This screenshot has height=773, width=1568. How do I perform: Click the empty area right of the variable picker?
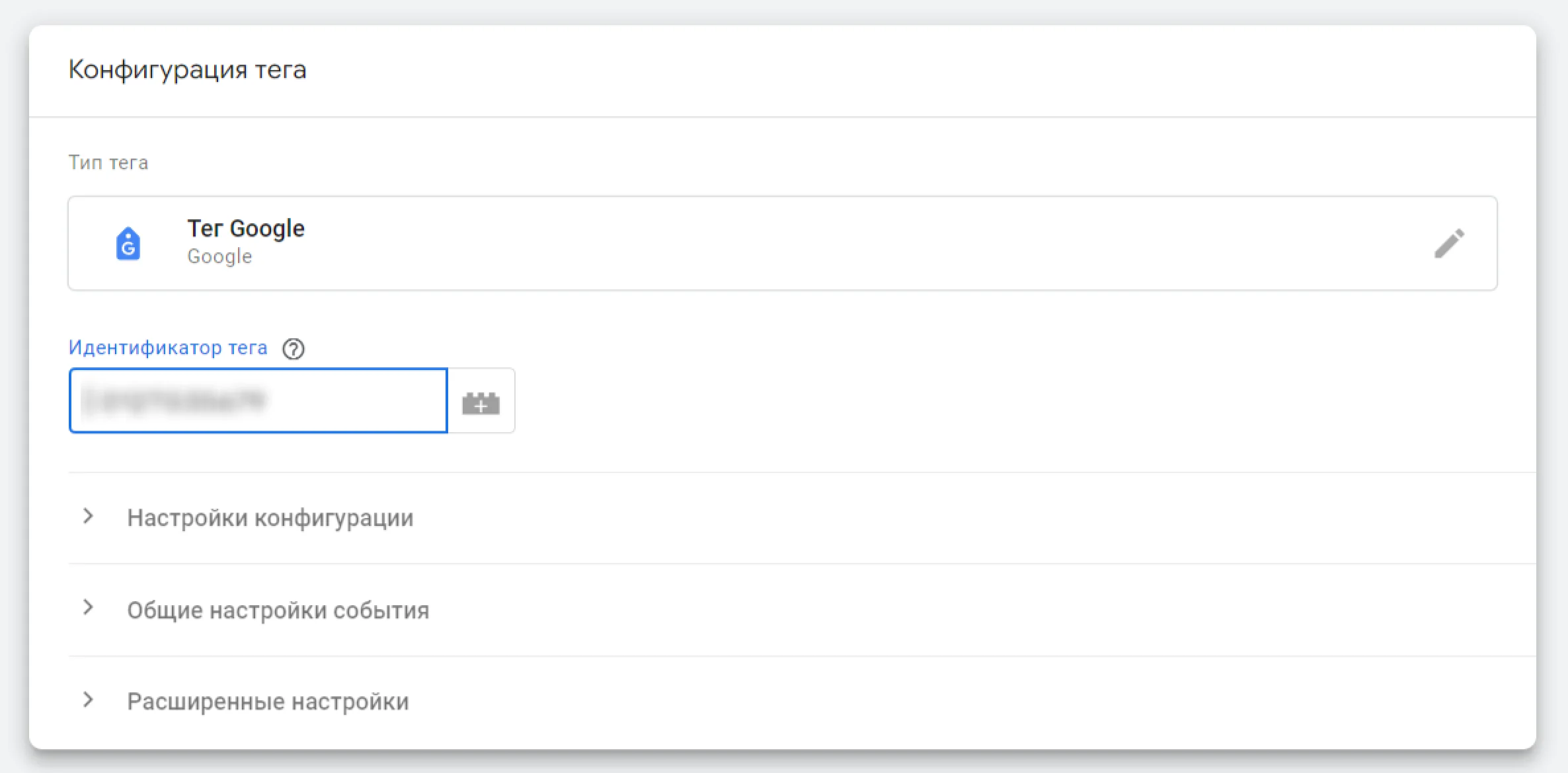(x=992, y=400)
